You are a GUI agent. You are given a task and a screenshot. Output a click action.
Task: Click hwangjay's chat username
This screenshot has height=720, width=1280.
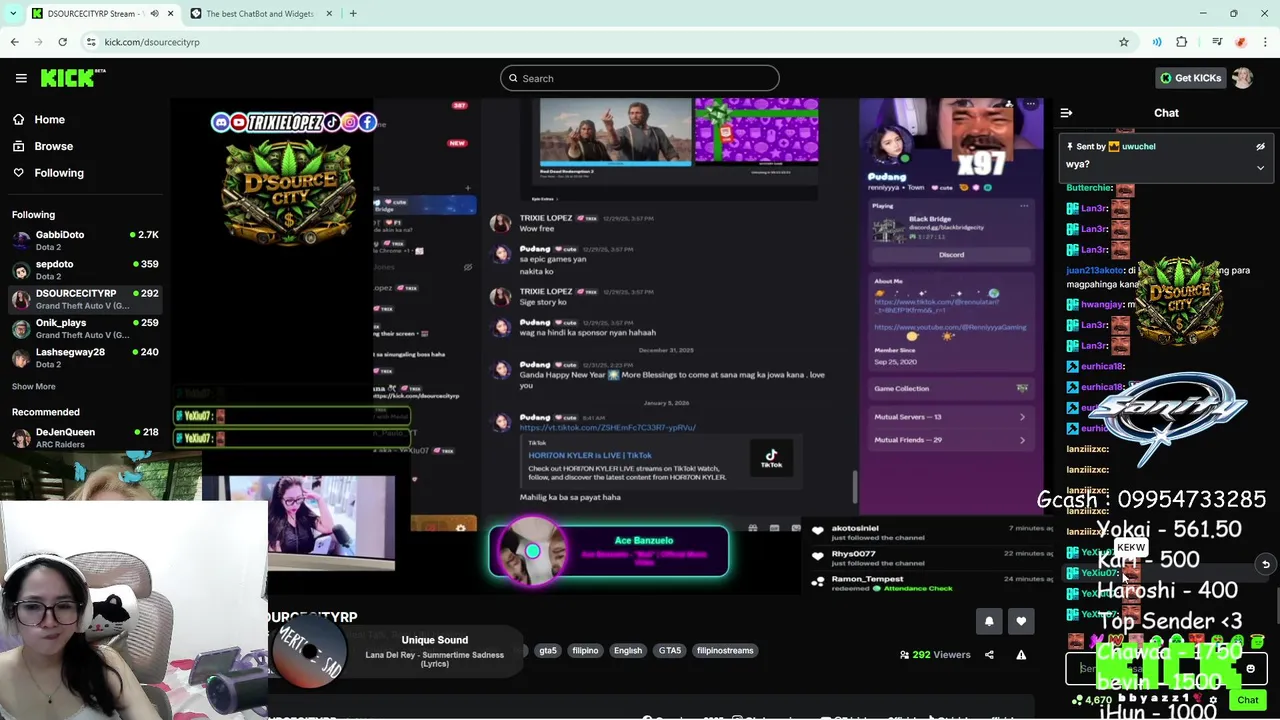pos(1102,304)
